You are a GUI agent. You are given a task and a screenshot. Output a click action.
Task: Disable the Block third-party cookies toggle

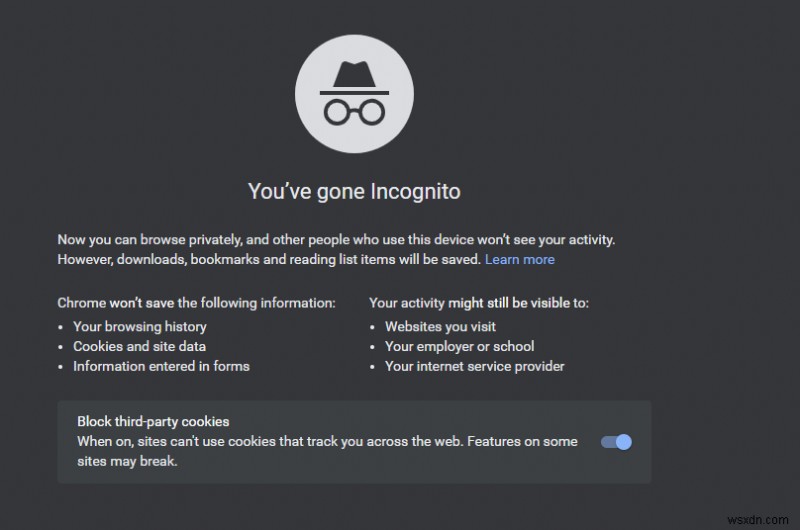616,442
